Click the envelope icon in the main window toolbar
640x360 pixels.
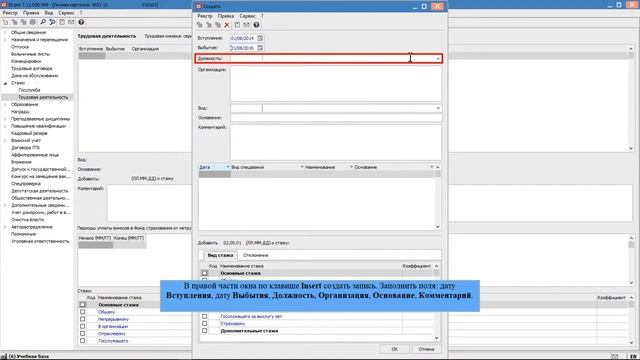point(71,22)
